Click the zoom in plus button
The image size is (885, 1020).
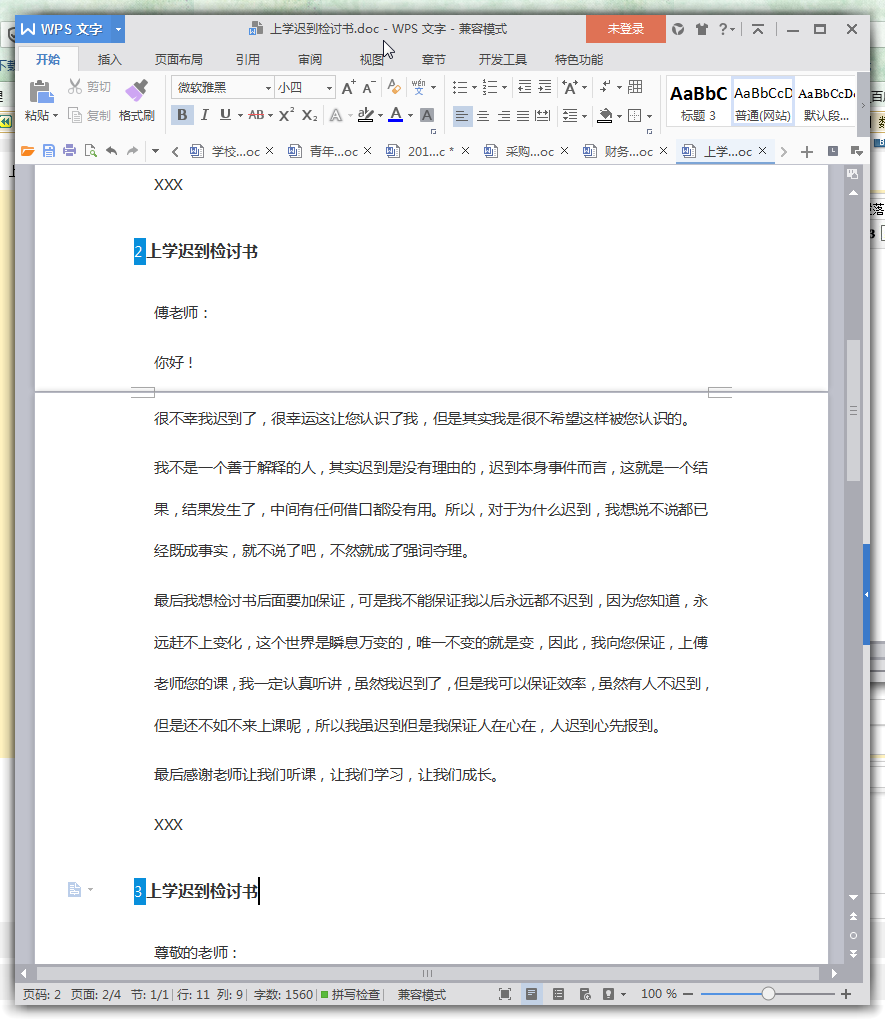846,994
